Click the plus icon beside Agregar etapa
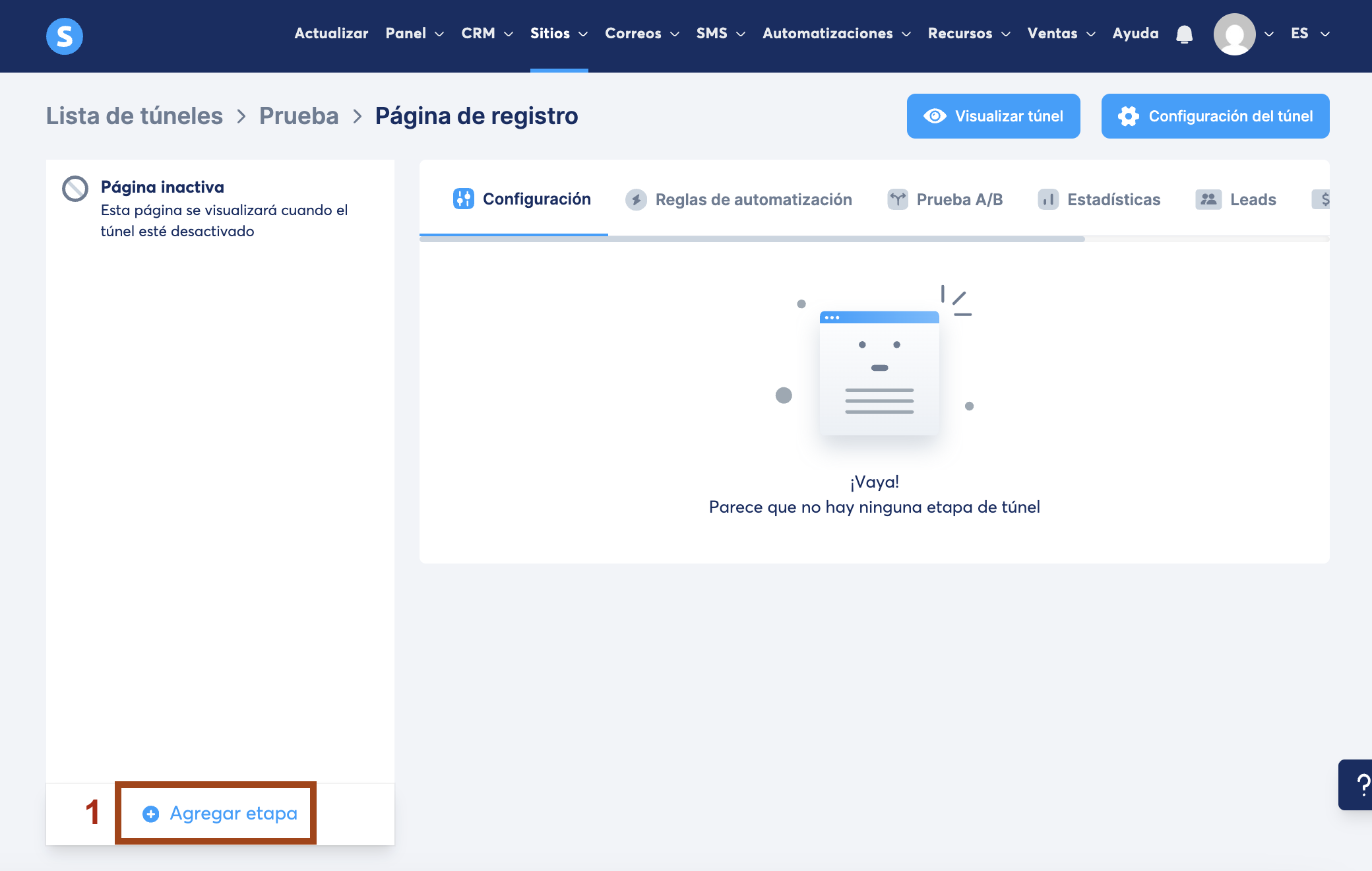Viewport: 1372px width, 871px height. tap(150, 814)
